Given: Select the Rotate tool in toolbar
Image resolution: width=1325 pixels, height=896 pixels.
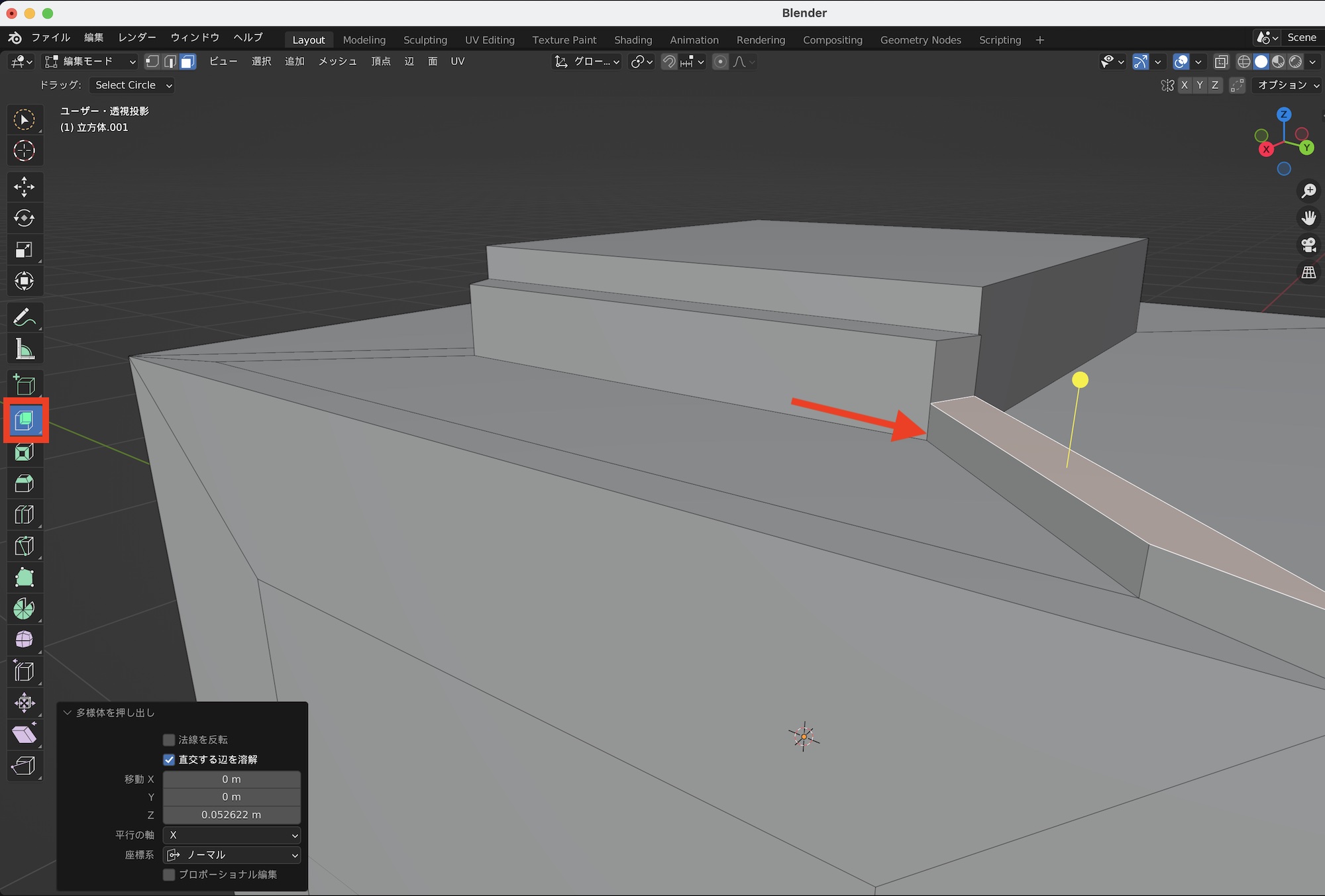Looking at the screenshot, I should coord(25,218).
